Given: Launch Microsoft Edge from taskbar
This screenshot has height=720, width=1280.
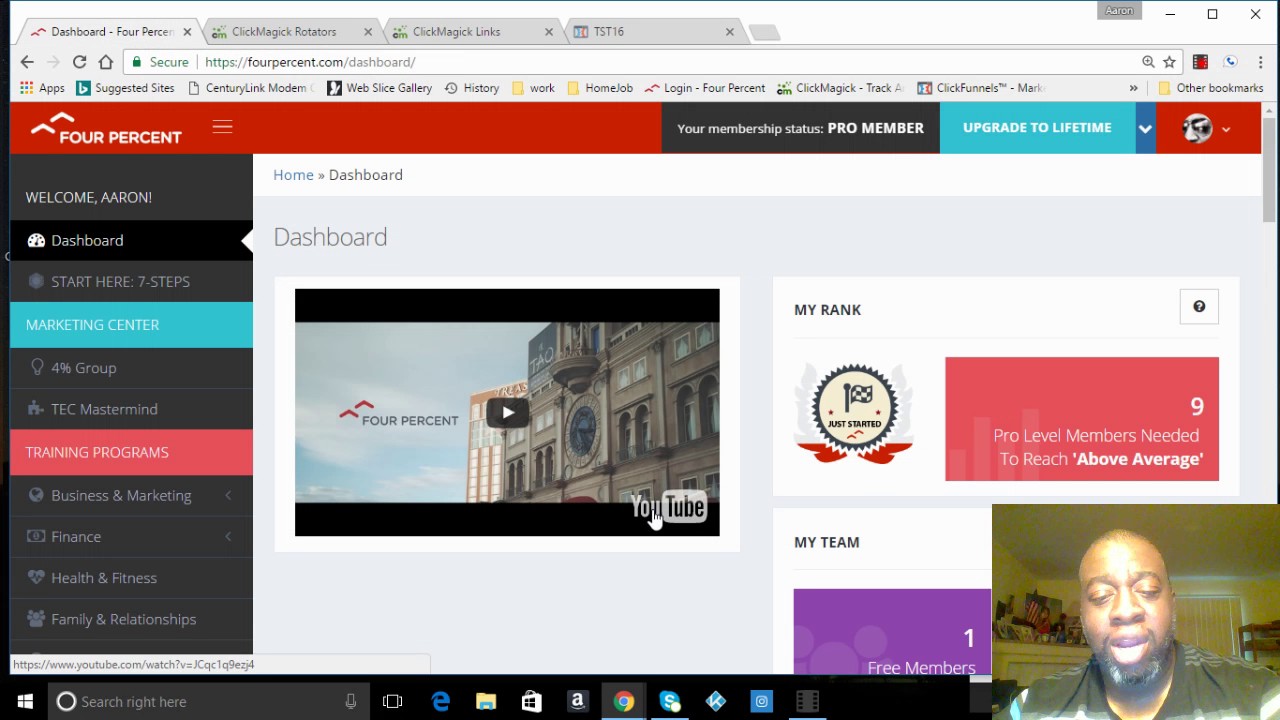Looking at the screenshot, I should coord(440,702).
